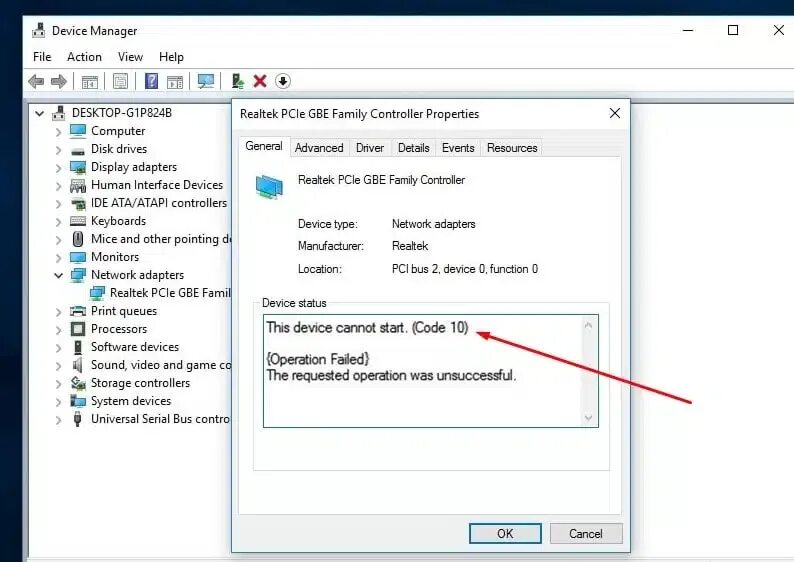
Task: Select Realtek PCIe GBE Family tree item
Action: [170, 293]
